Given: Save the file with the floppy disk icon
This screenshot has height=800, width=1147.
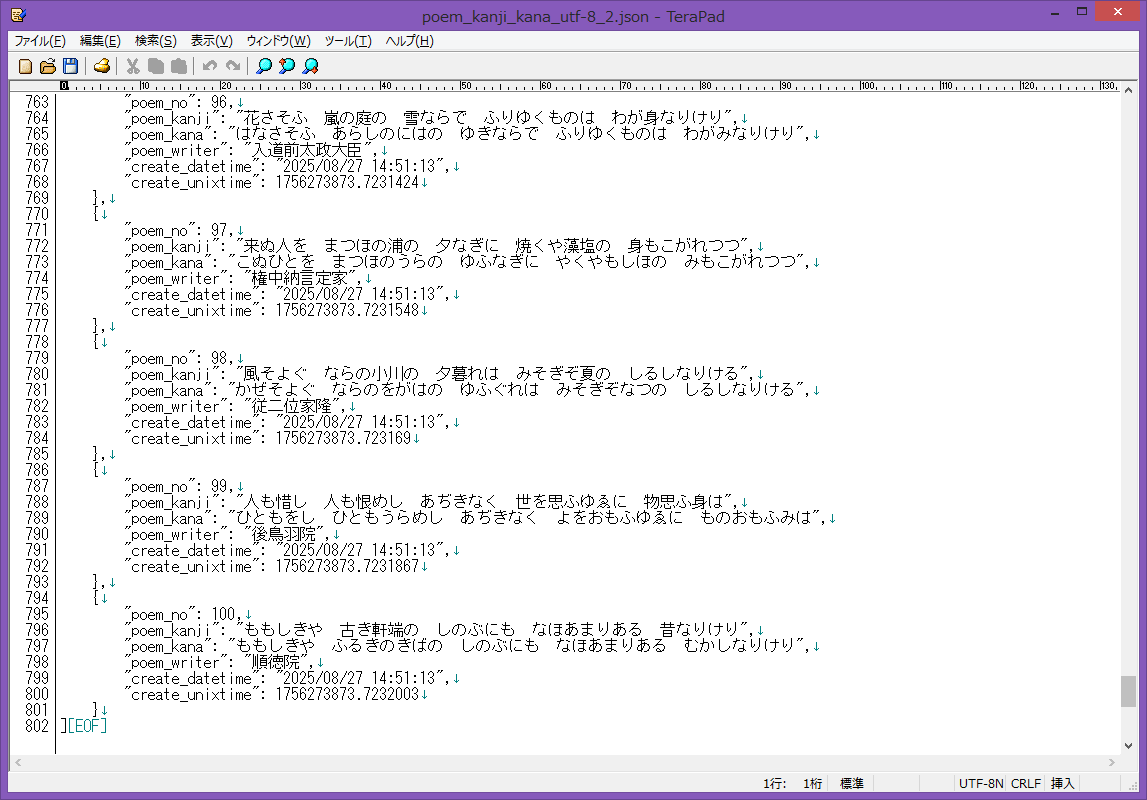Looking at the screenshot, I should [70, 66].
